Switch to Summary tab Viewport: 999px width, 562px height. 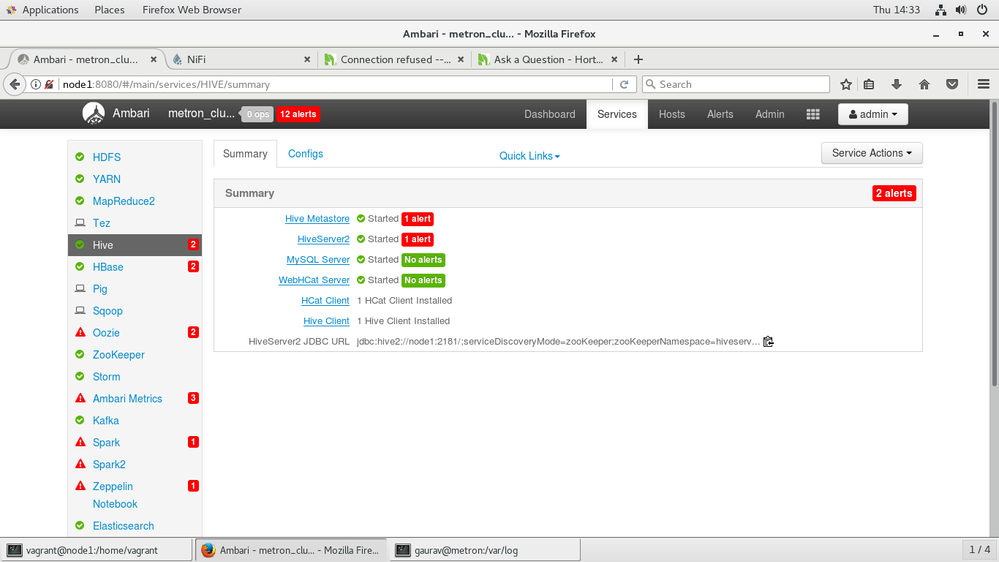pos(245,154)
